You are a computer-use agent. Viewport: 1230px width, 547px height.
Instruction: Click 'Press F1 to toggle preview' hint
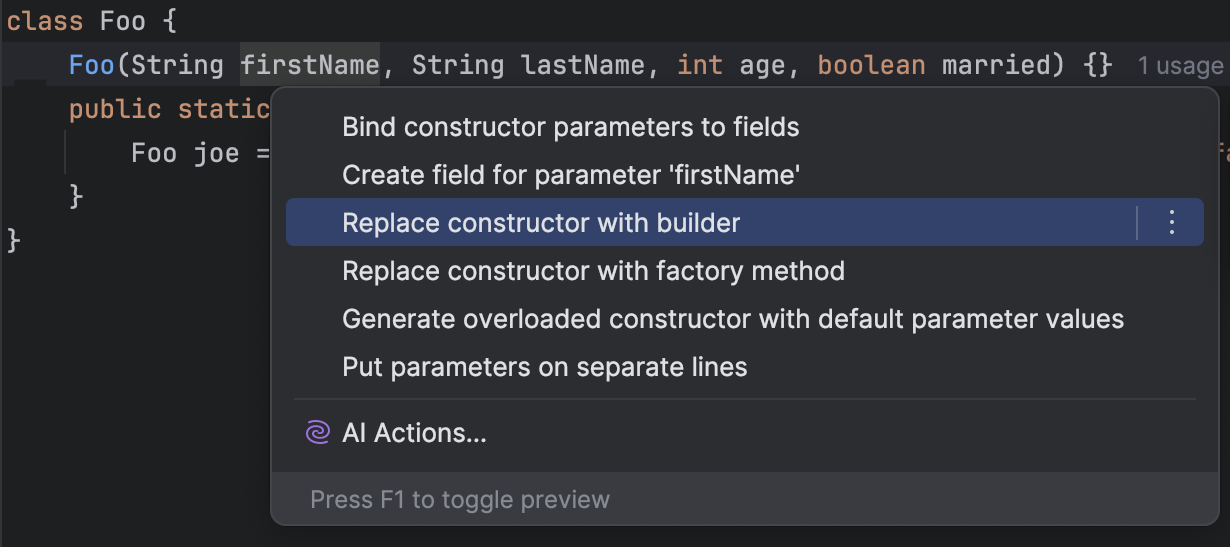click(x=460, y=499)
